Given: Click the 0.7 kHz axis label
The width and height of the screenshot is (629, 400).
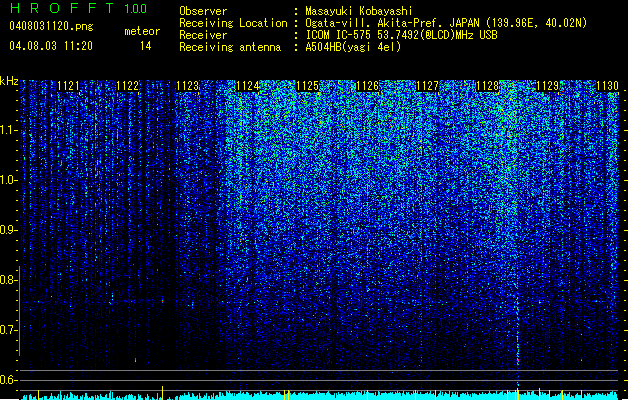Looking at the screenshot, I should click(x=8, y=330).
